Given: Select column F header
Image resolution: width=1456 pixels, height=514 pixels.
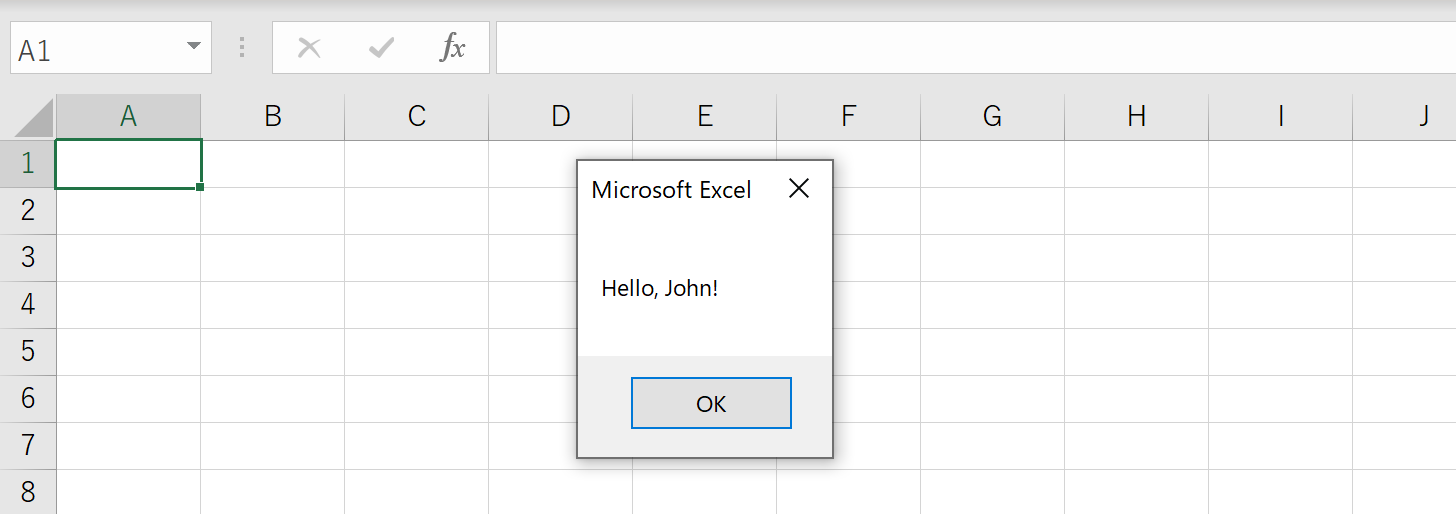Looking at the screenshot, I should click(x=849, y=117).
